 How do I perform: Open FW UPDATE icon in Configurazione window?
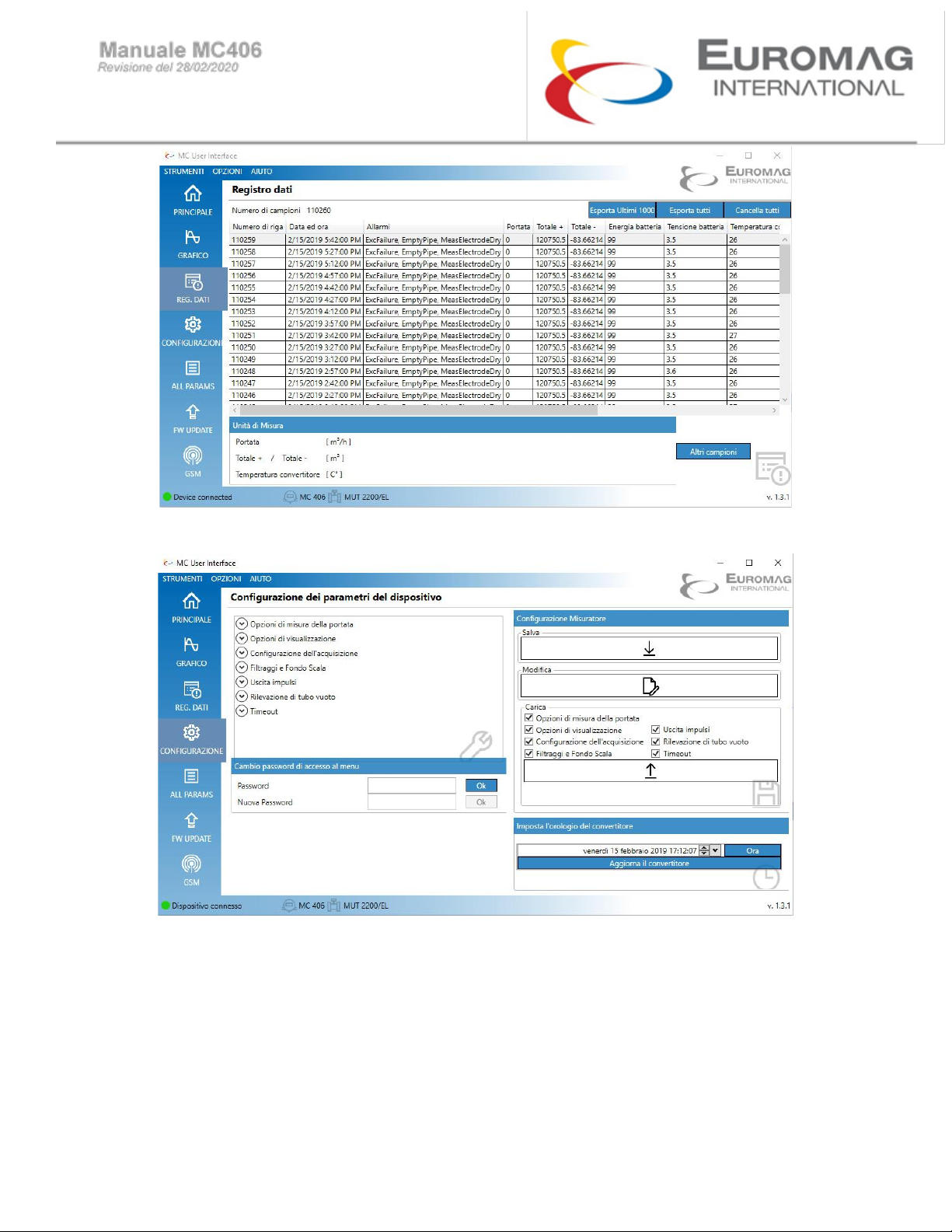pyautogui.click(x=191, y=820)
